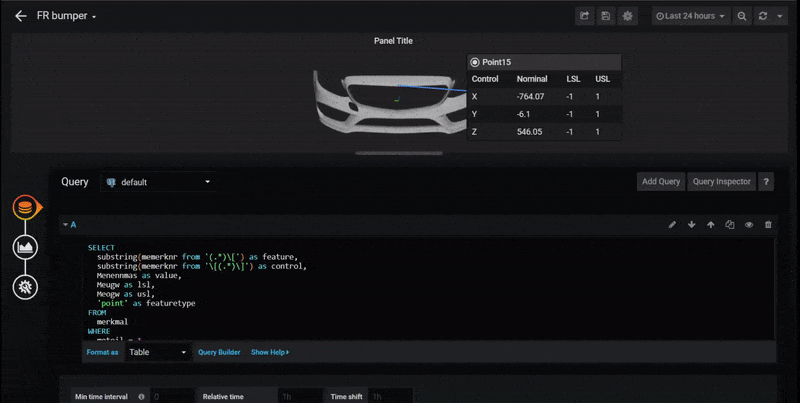
Task: Click the Panel Title heading
Action: [393, 41]
